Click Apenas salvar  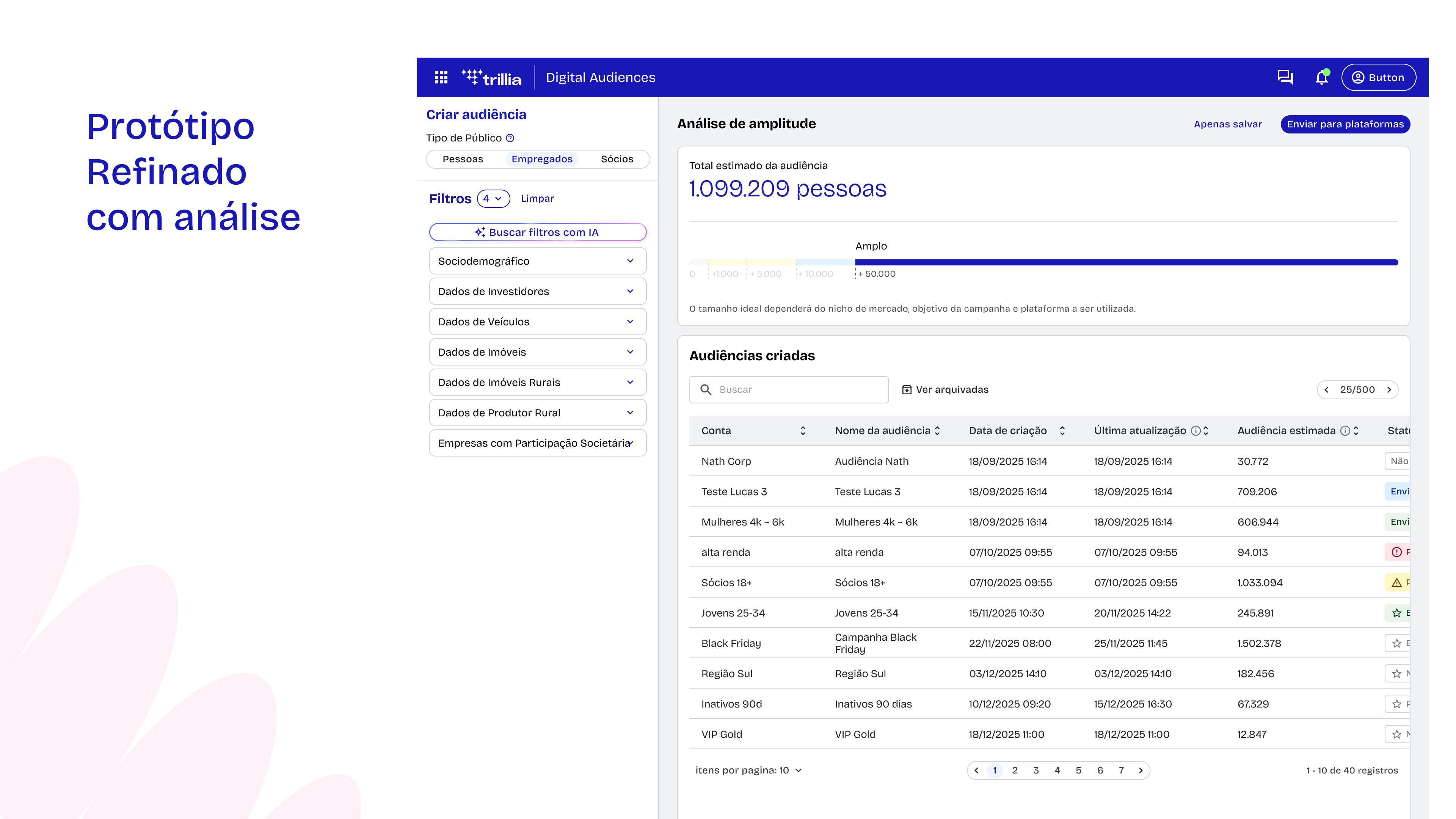pos(1228,124)
